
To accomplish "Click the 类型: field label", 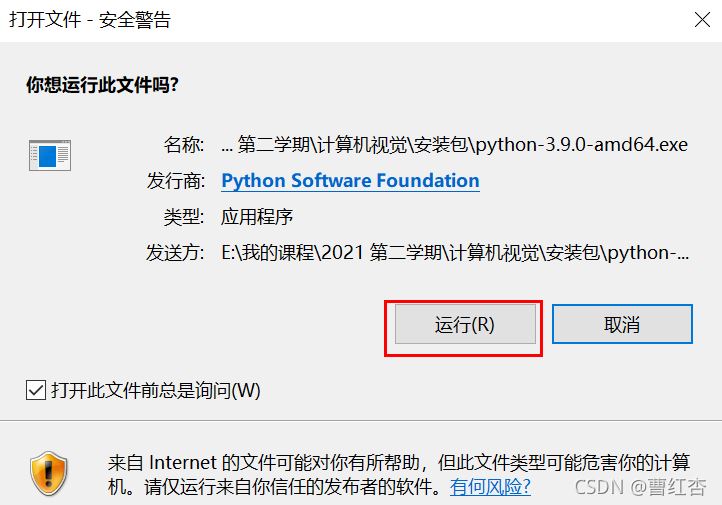I will pyautogui.click(x=184, y=216).
